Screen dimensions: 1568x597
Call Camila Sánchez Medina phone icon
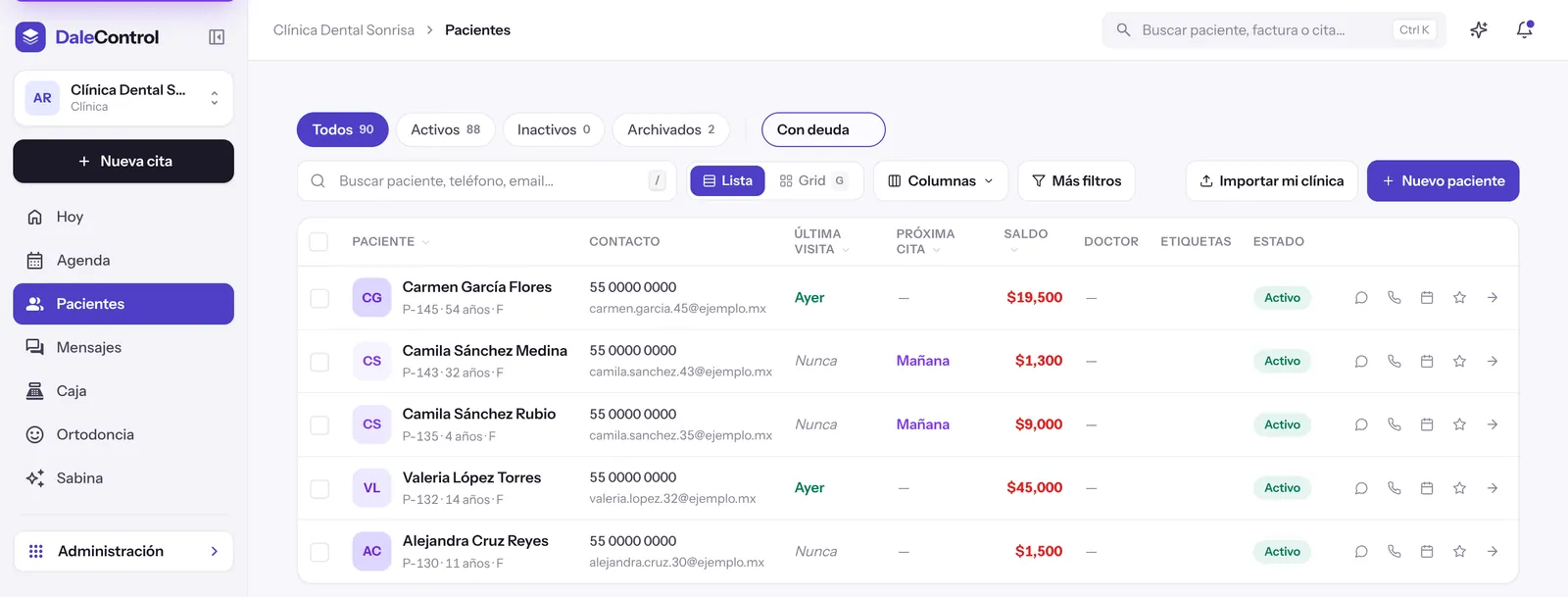tap(1395, 362)
